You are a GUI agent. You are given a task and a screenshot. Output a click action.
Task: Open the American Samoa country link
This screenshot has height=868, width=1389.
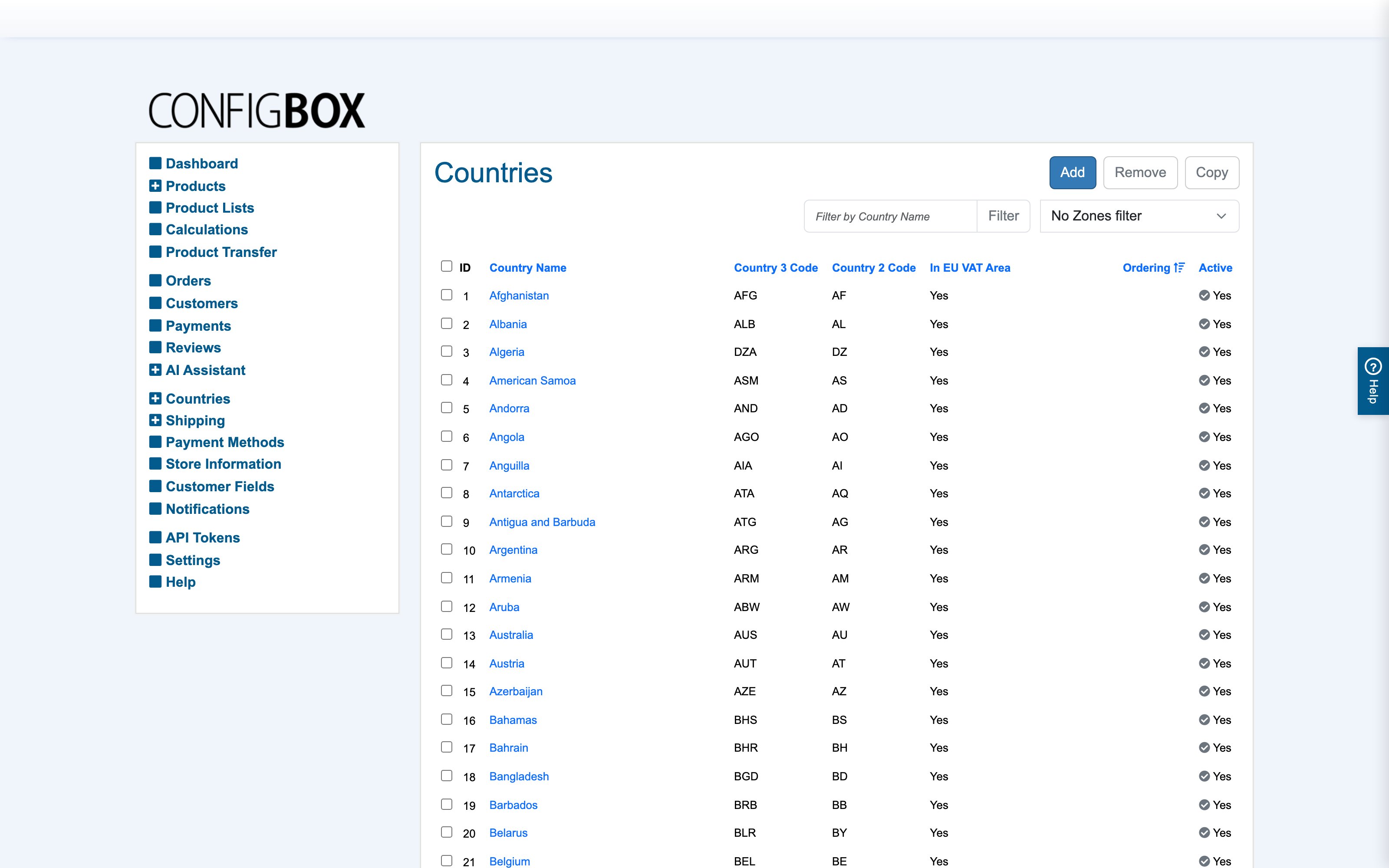point(532,381)
